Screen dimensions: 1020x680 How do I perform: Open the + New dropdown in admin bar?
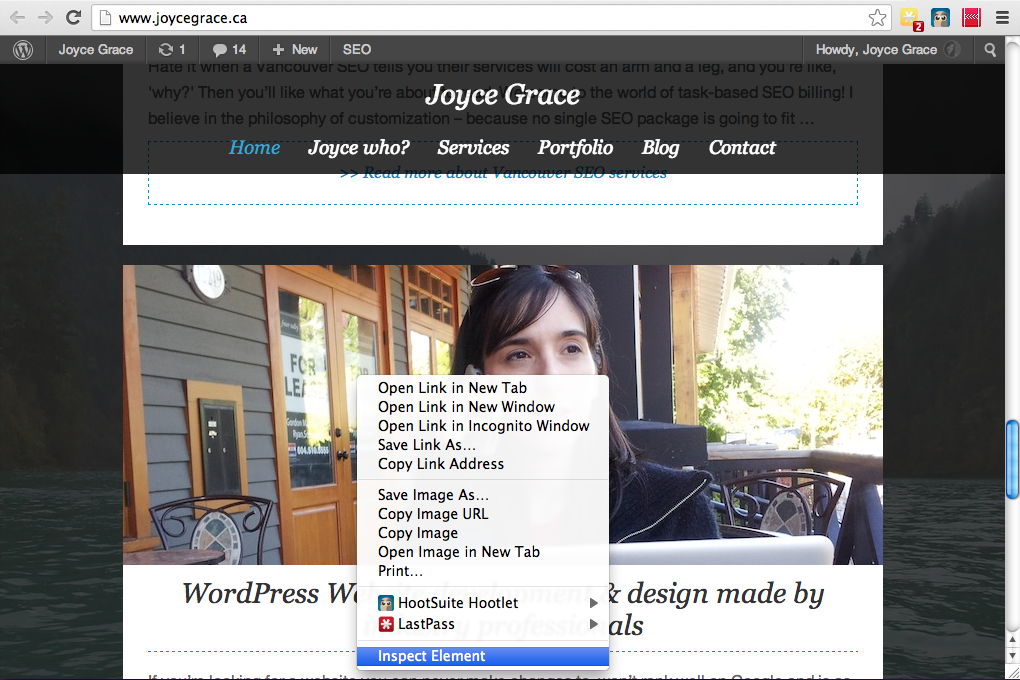pos(295,49)
